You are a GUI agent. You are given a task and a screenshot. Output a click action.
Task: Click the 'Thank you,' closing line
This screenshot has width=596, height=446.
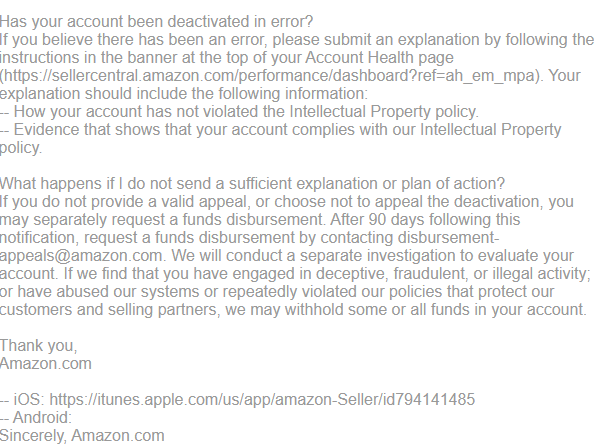click(38, 346)
